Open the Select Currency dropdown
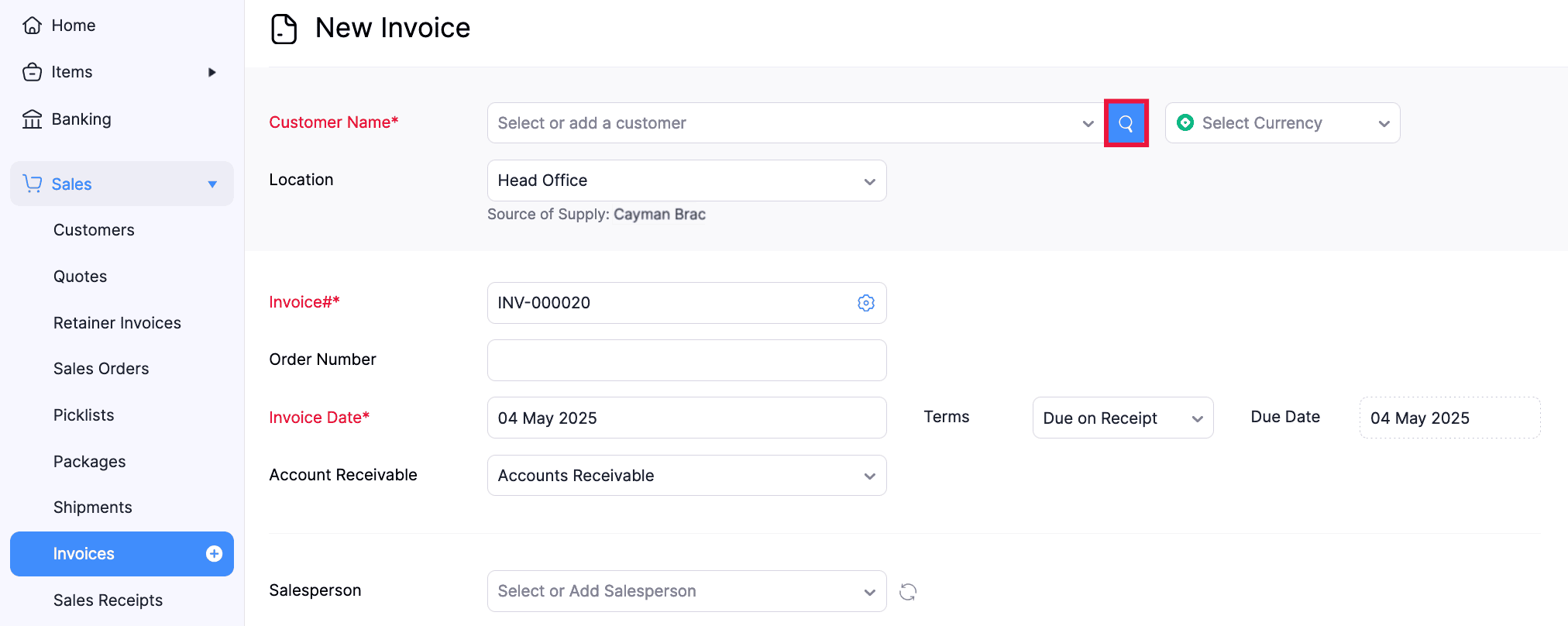The image size is (1568, 626). [1282, 123]
